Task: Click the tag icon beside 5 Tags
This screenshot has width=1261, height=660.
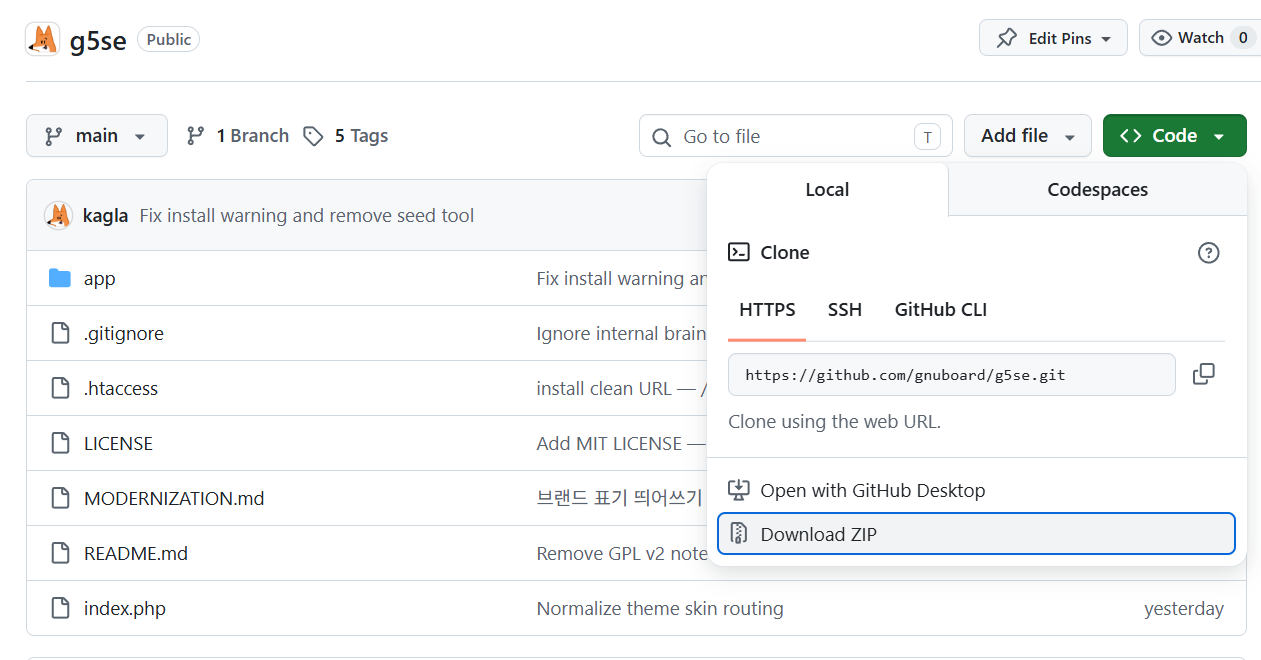Action: (x=314, y=136)
